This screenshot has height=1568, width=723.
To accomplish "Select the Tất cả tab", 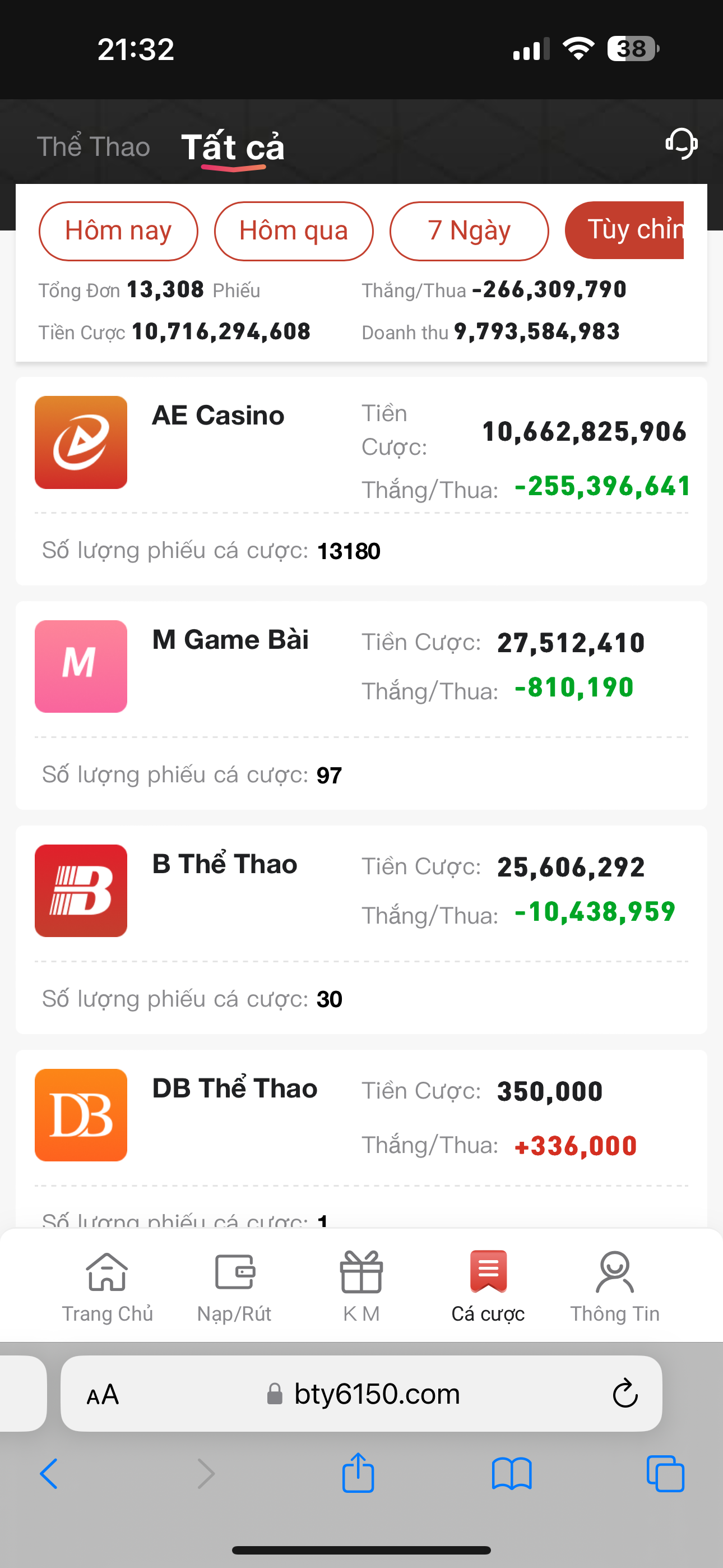I will coord(233,147).
